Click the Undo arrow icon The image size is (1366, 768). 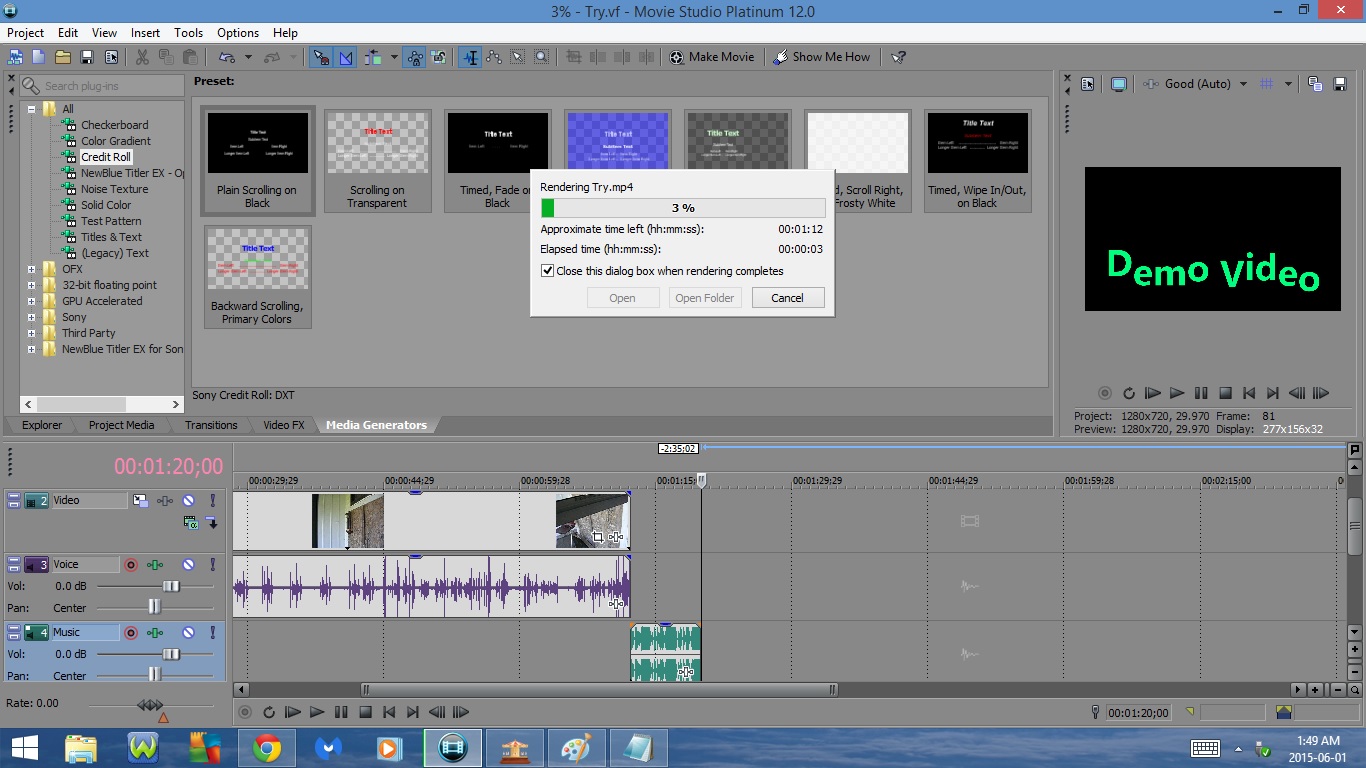click(x=227, y=57)
